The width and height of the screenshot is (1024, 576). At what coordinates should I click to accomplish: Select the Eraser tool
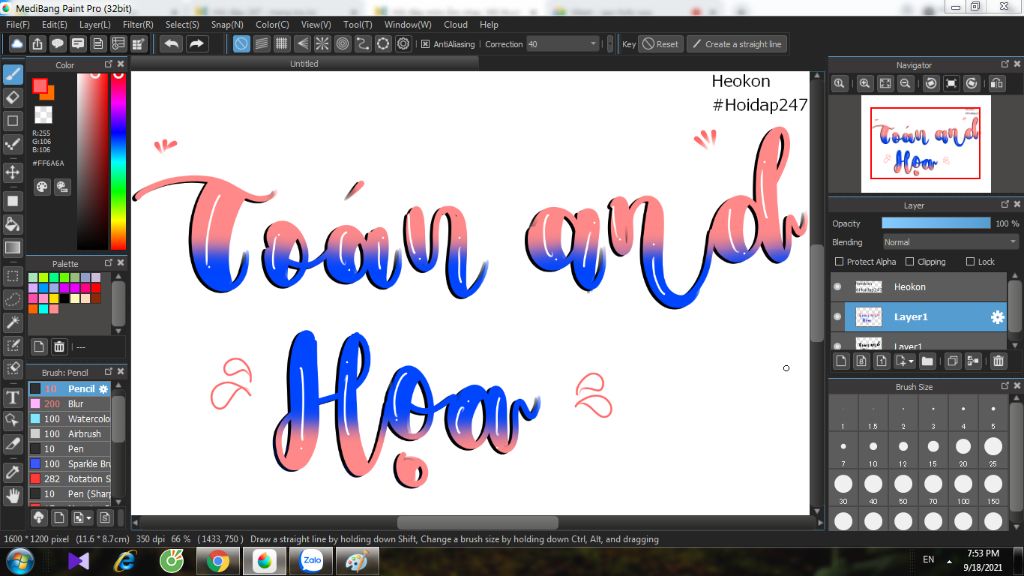(x=12, y=98)
